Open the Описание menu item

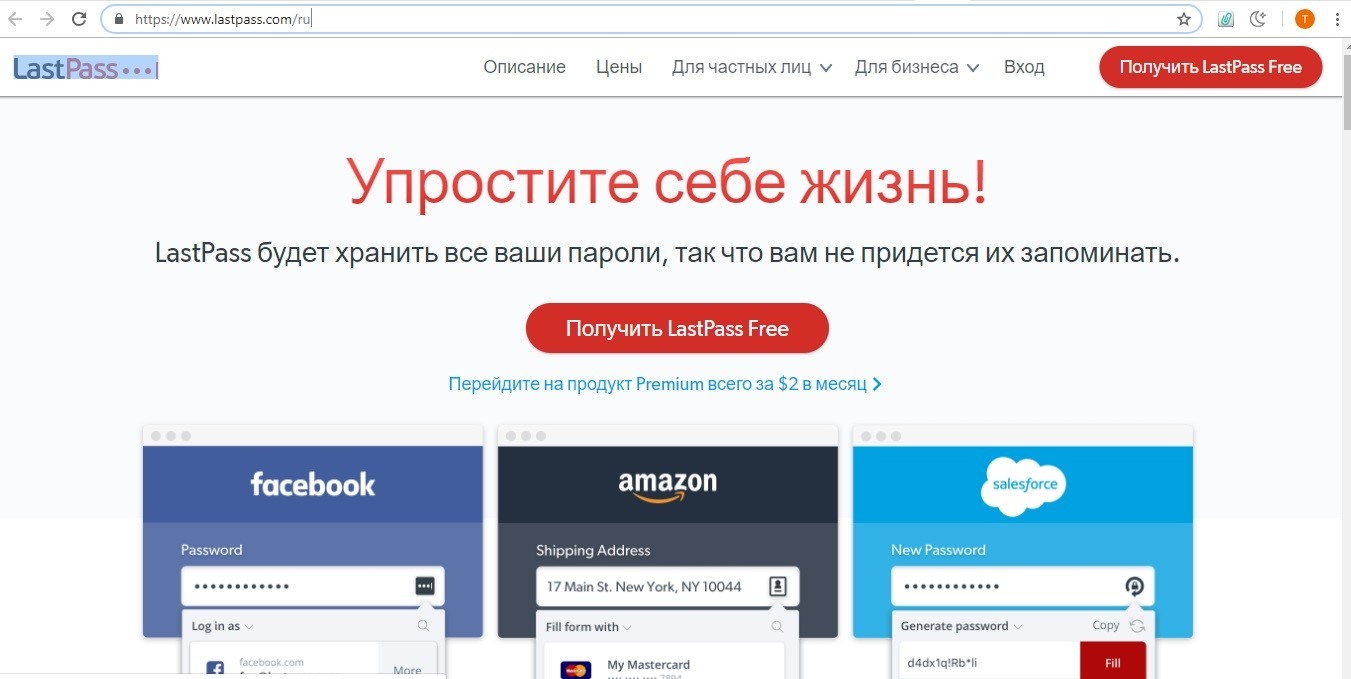click(524, 67)
